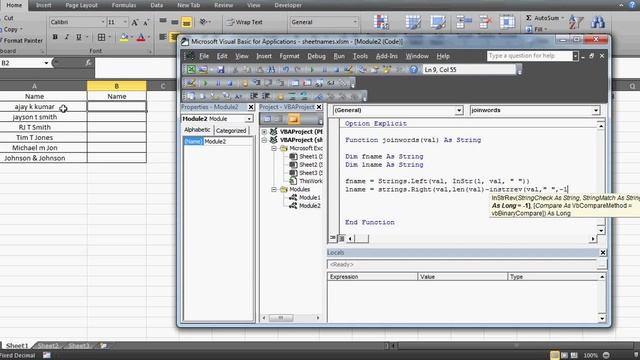The image size is (640, 360).
Task: Click View Microsoft Excel icon in VBA toolbar
Action: (191, 69)
